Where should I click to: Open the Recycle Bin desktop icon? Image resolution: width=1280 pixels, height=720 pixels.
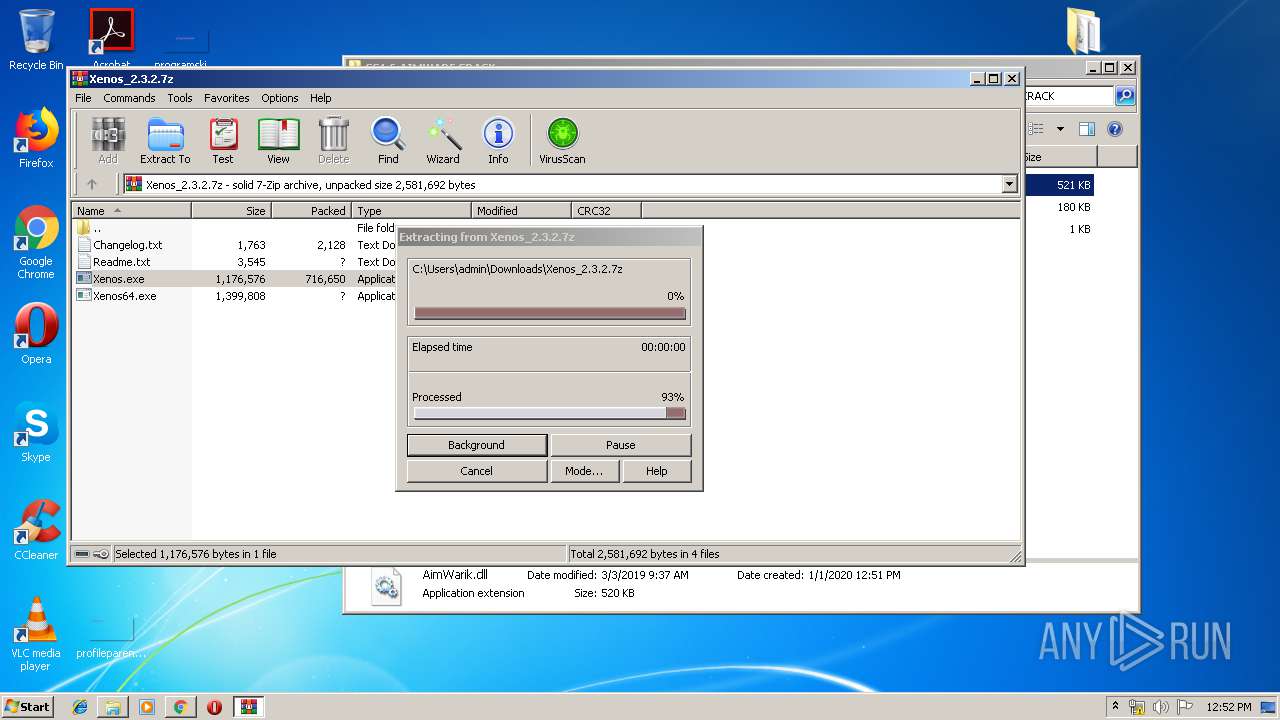pyautogui.click(x=36, y=41)
